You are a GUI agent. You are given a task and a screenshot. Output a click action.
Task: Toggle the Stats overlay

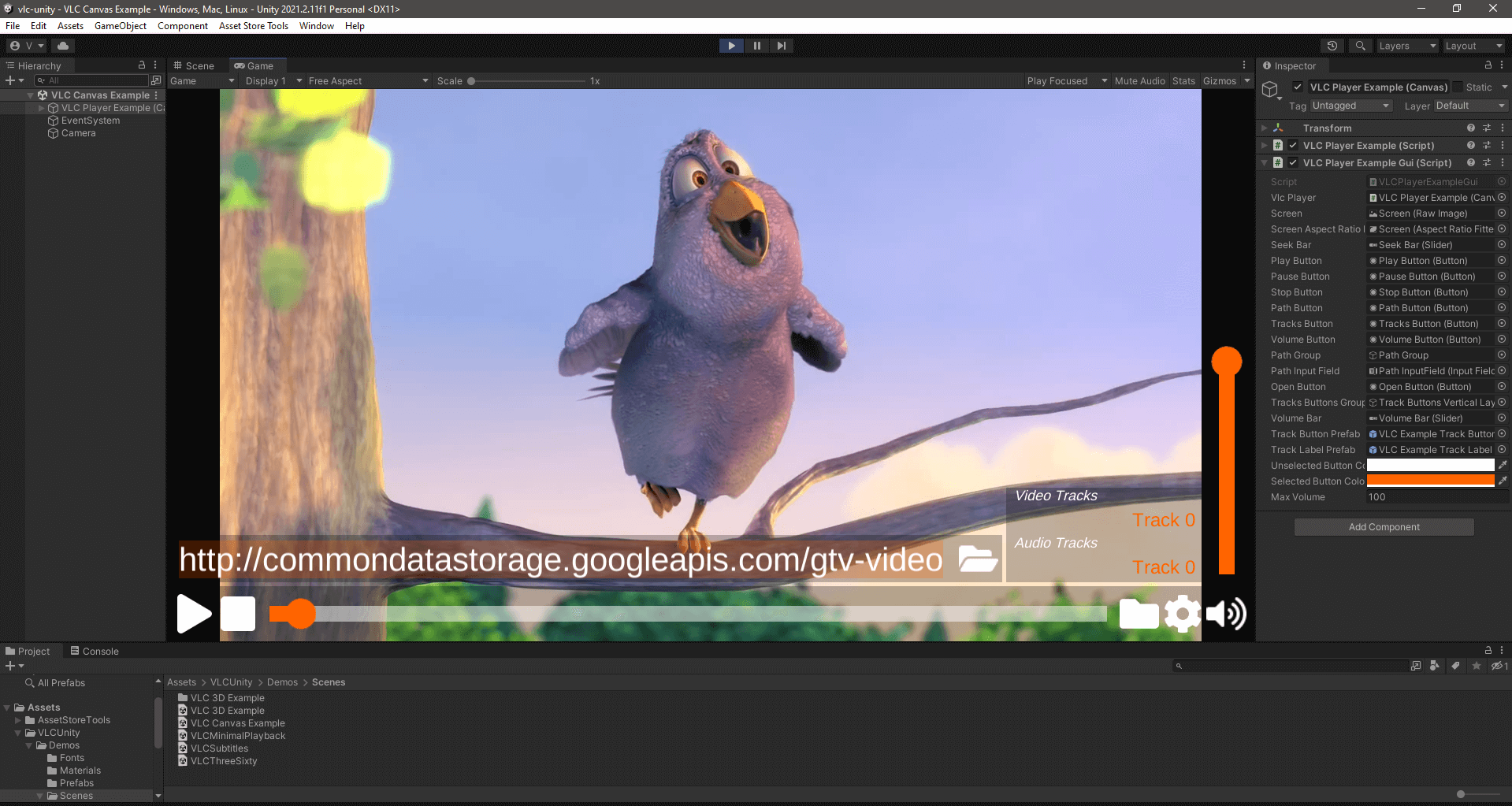point(1183,81)
